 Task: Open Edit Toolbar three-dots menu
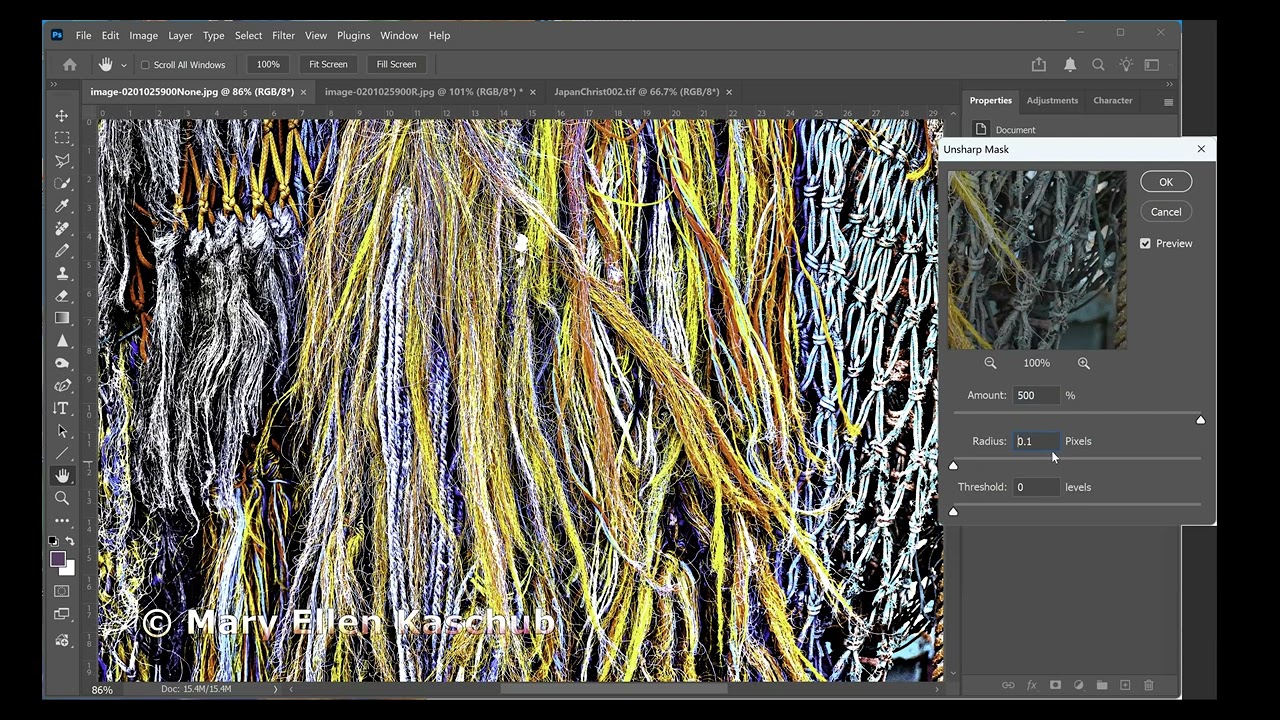[62, 520]
